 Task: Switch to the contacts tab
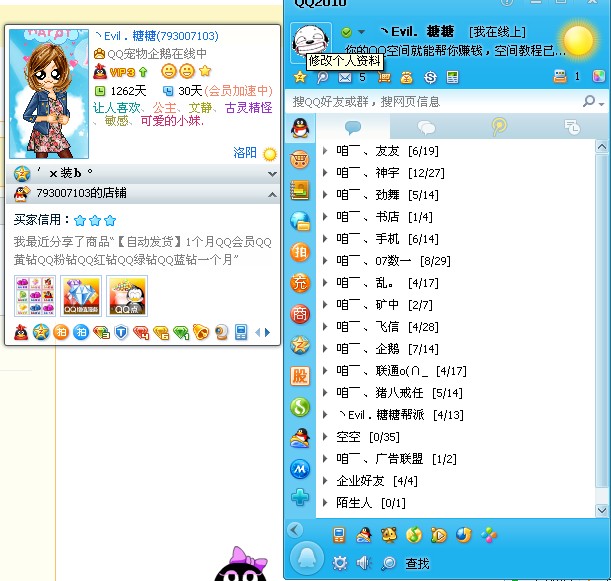[x=353, y=127]
